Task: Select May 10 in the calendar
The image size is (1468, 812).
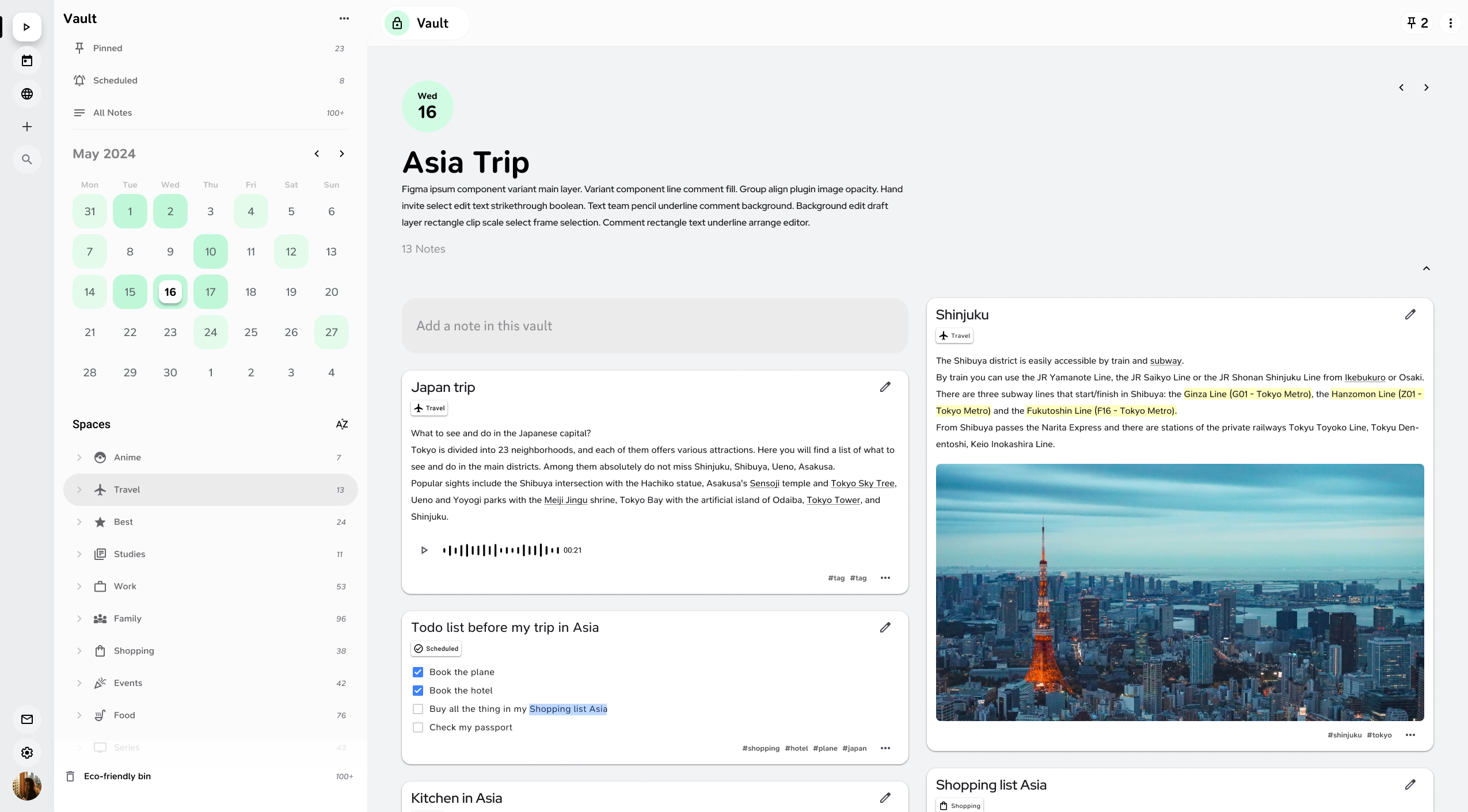Action: (211, 251)
